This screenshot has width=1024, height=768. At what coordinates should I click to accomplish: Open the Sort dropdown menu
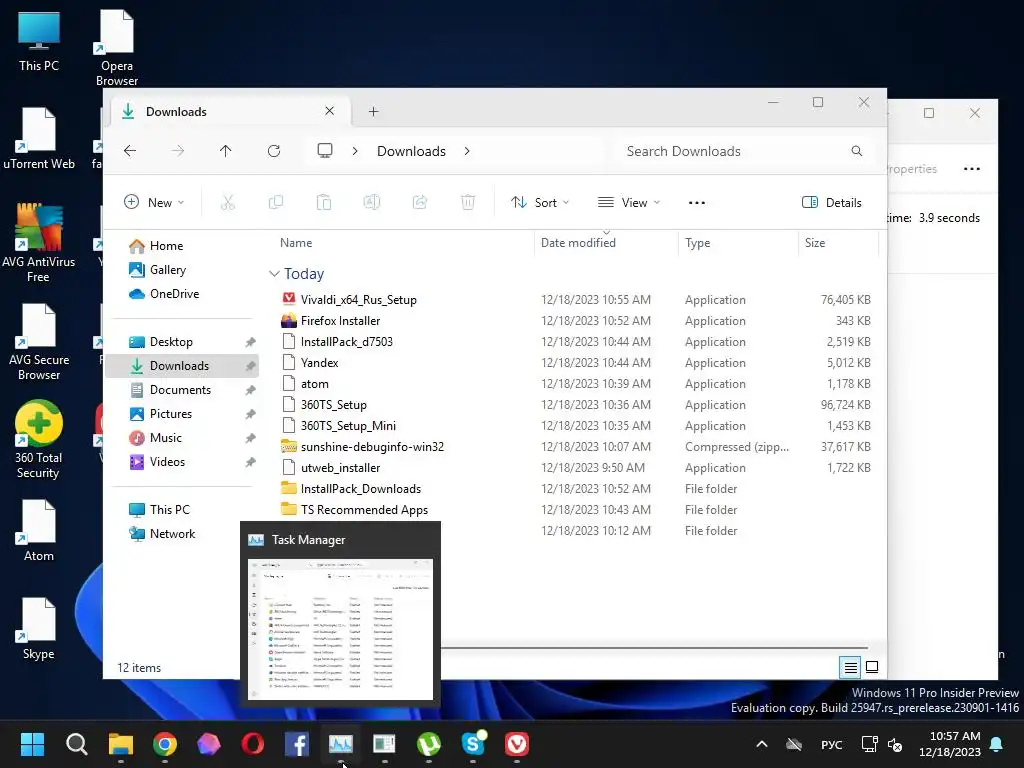[539, 202]
